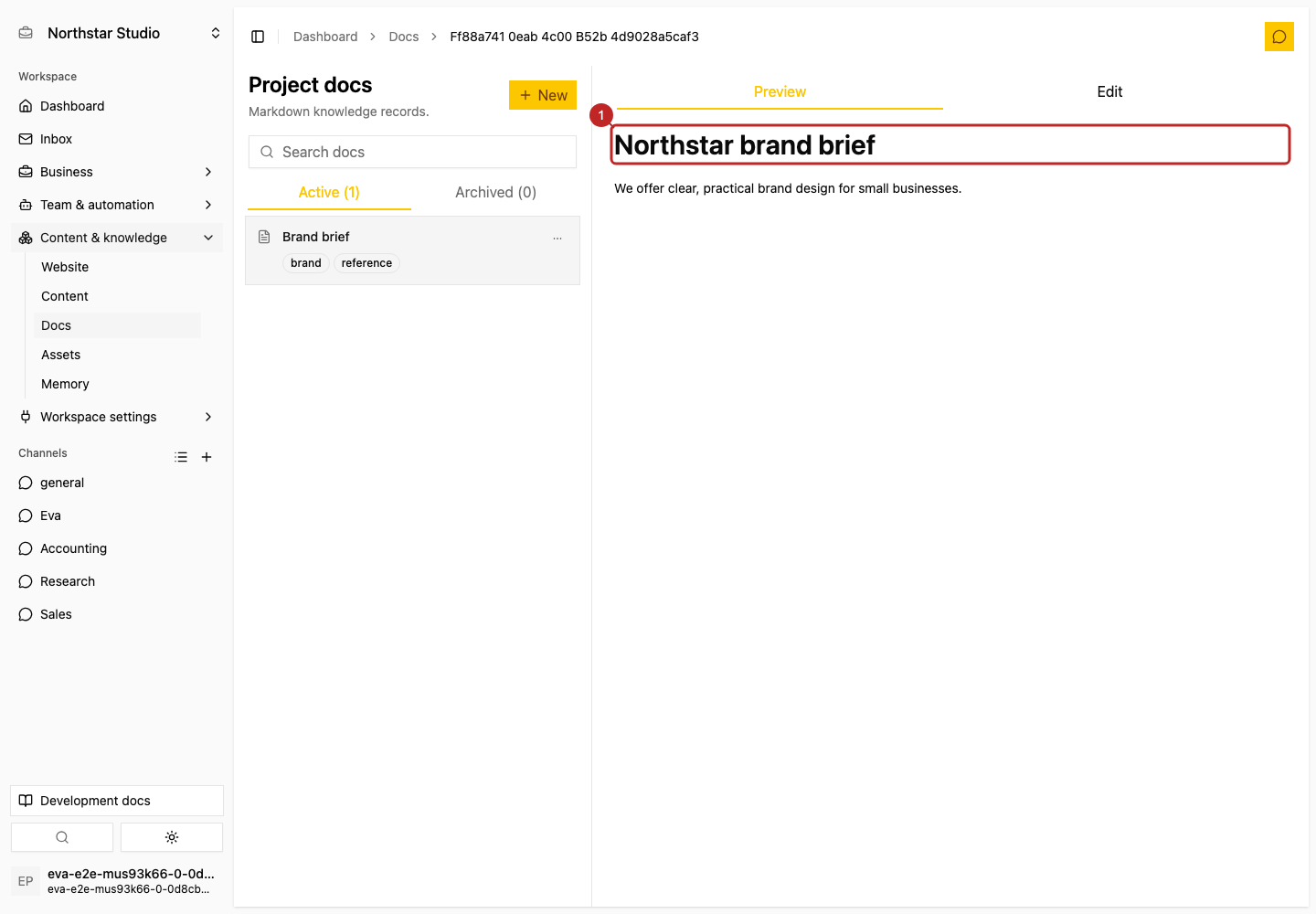
Task: Click the Content & knowledge blocks icon
Action: pyautogui.click(x=26, y=238)
